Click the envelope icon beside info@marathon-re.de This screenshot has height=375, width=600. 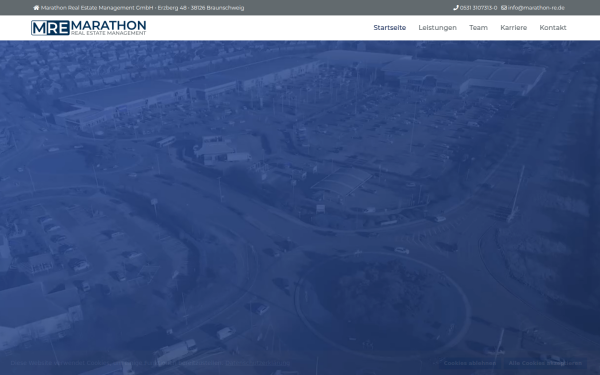coord(504,8)
